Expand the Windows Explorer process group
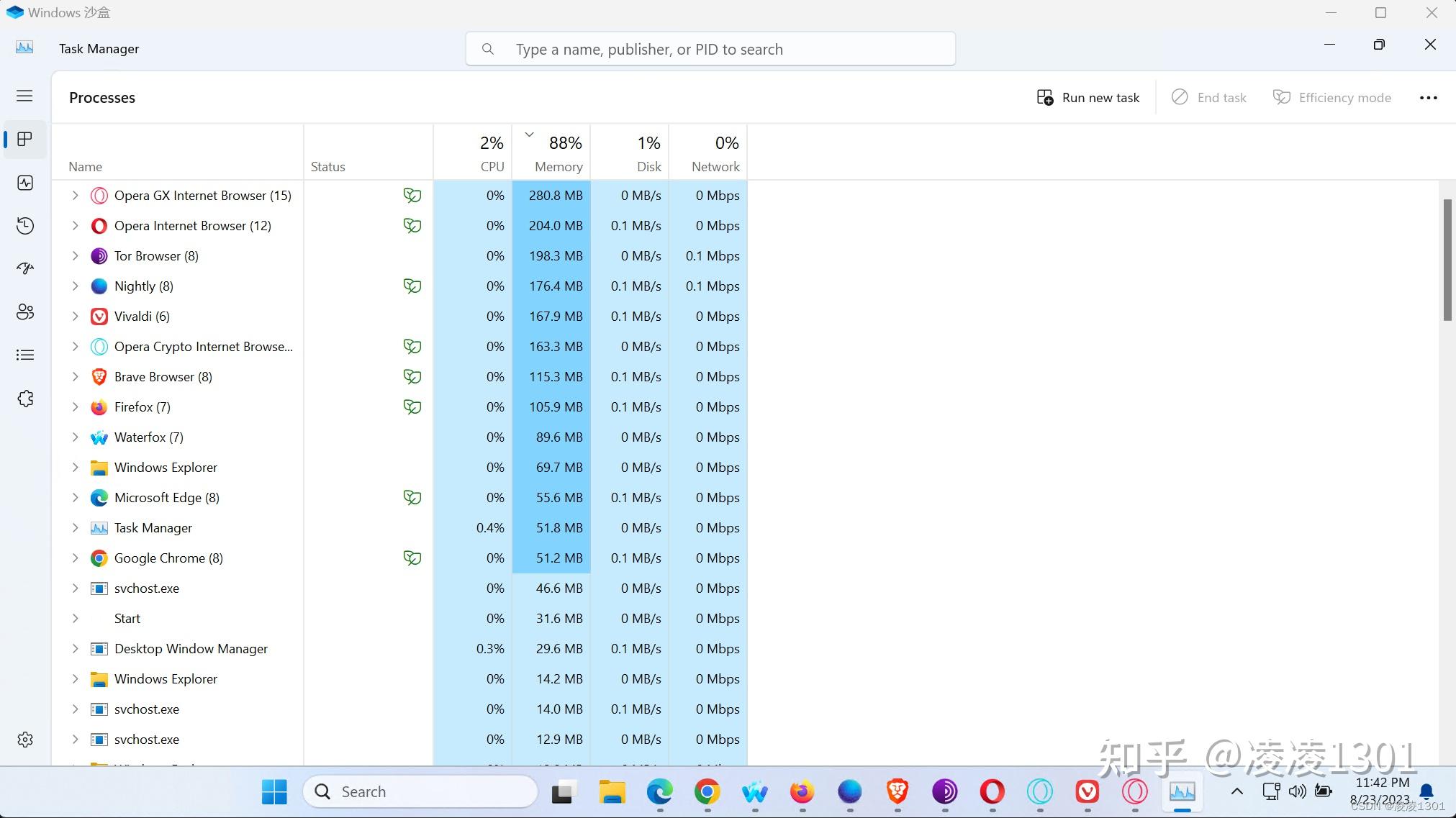The image size is (1456, 818). click(75, 467)
